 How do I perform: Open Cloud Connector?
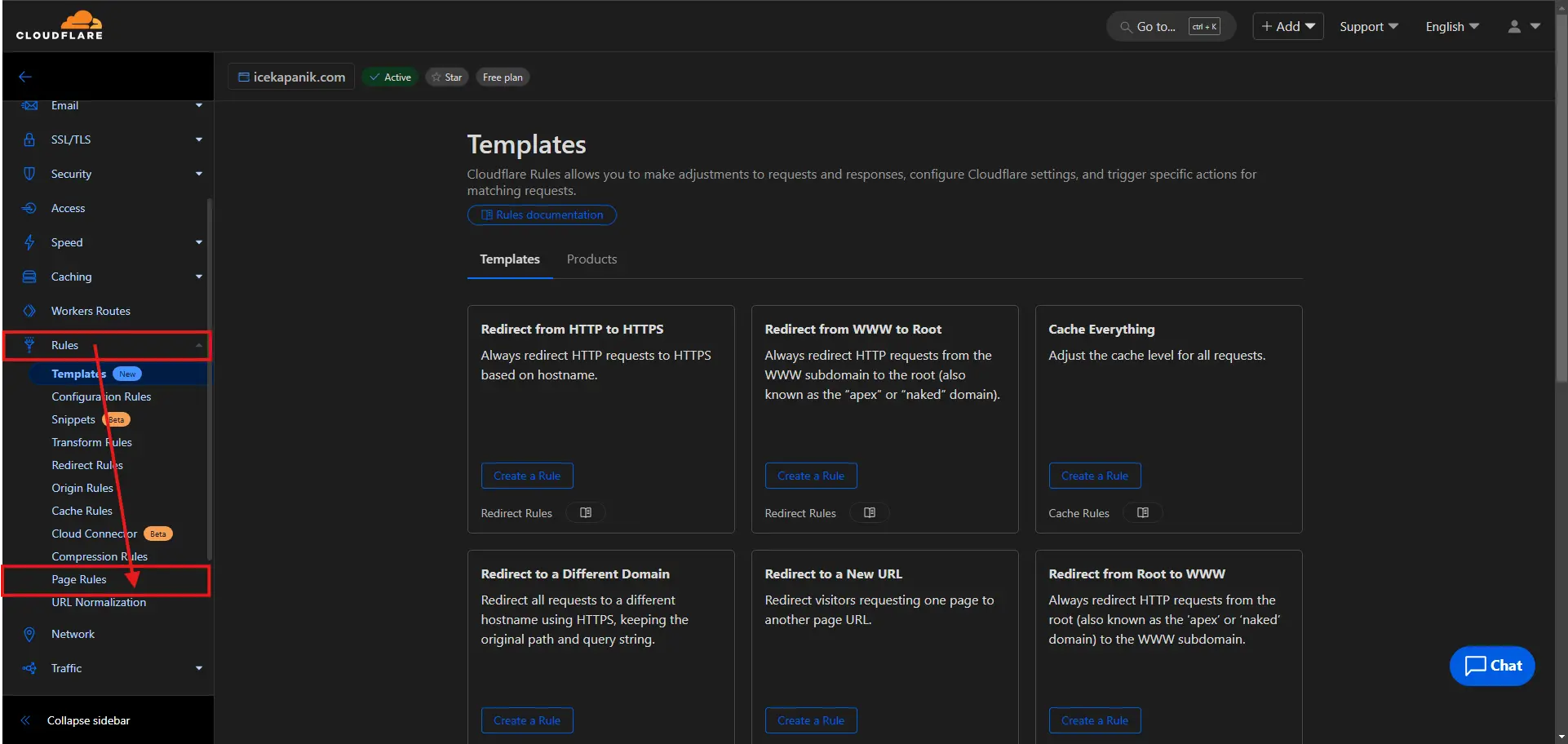tap(94, 534)
